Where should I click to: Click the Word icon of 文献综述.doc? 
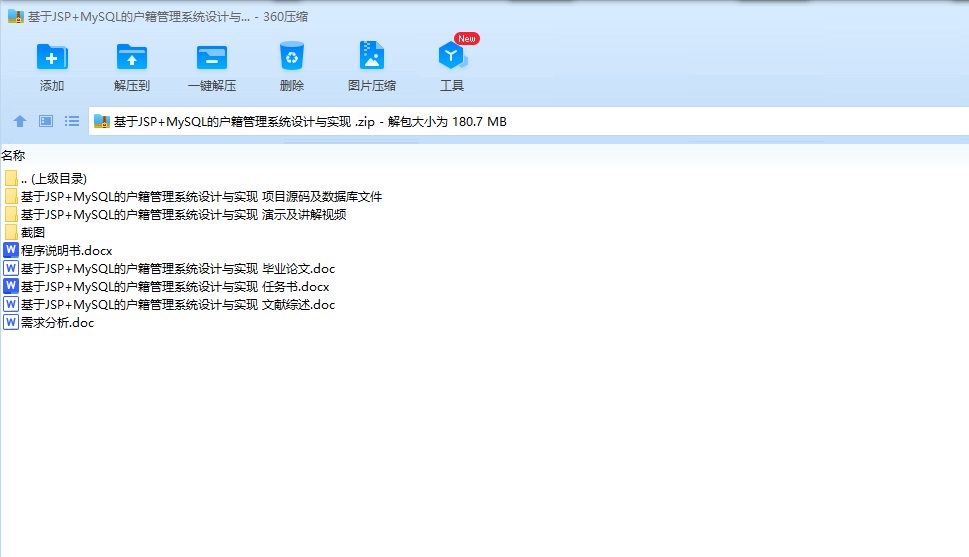pyautogui.click(x=11, y=304)
